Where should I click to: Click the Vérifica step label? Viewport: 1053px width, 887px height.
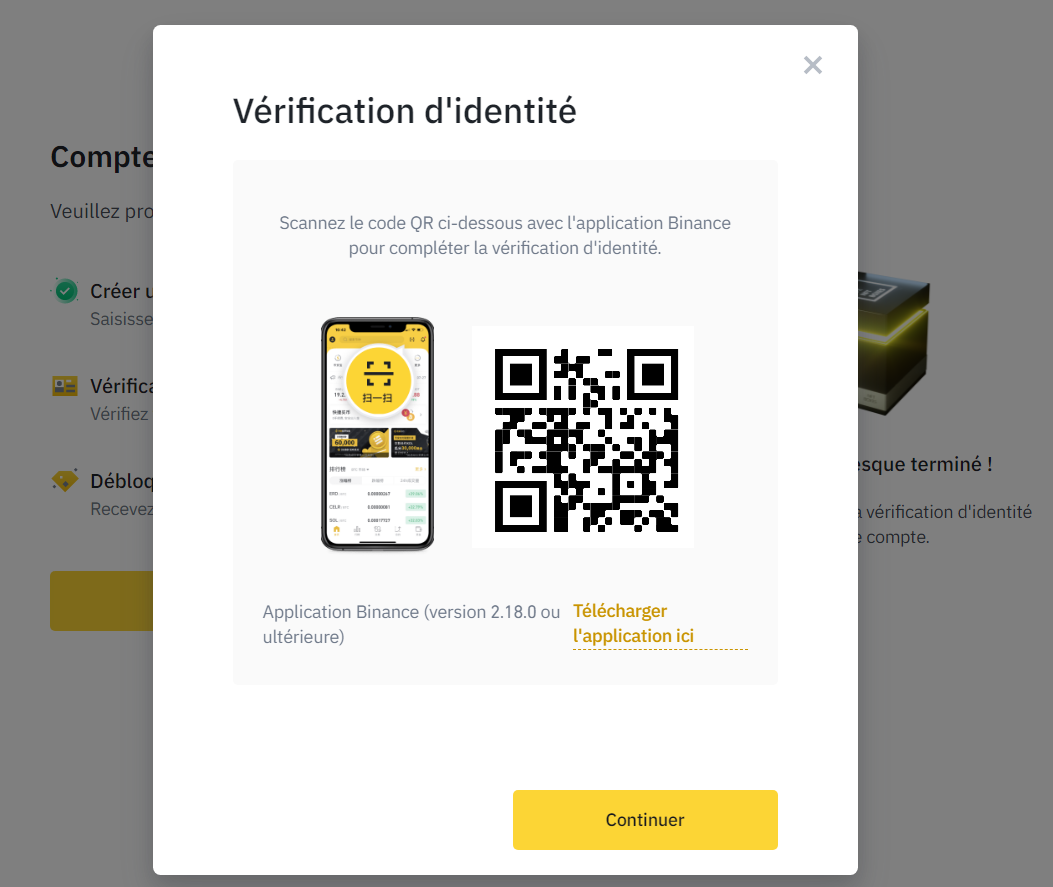point(122,386)
